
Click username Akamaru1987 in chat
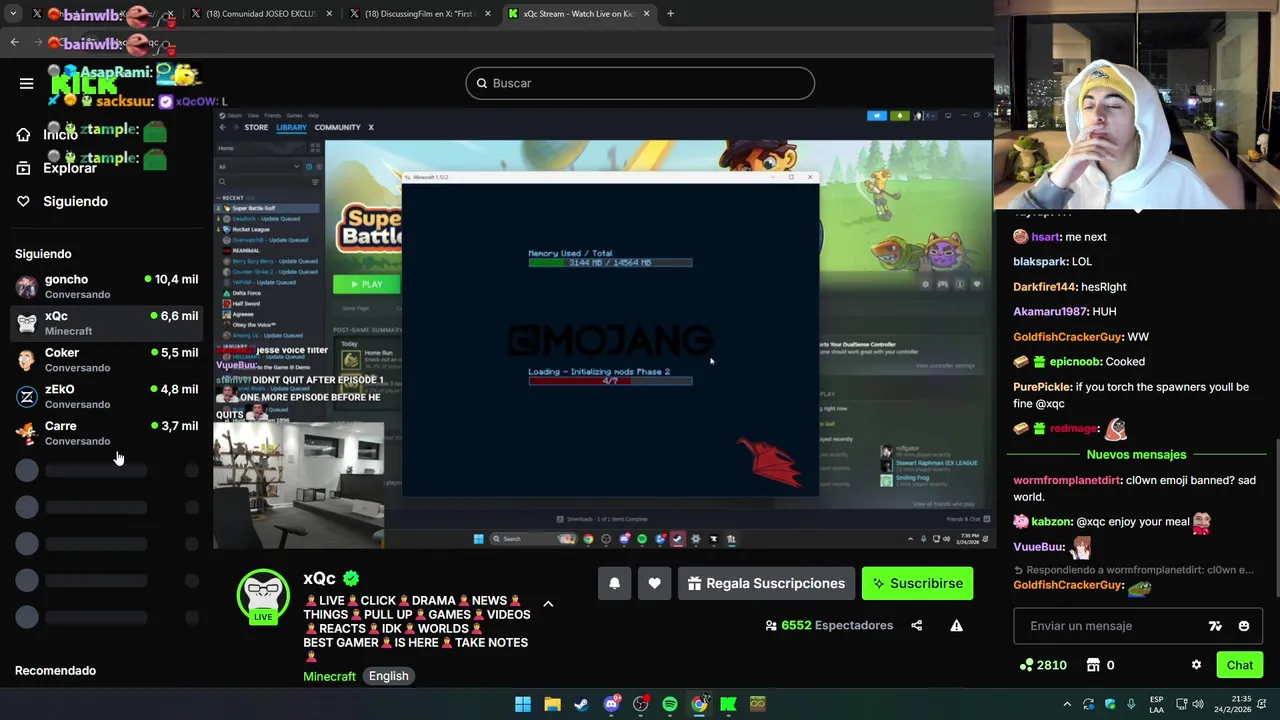[1050, 312]
